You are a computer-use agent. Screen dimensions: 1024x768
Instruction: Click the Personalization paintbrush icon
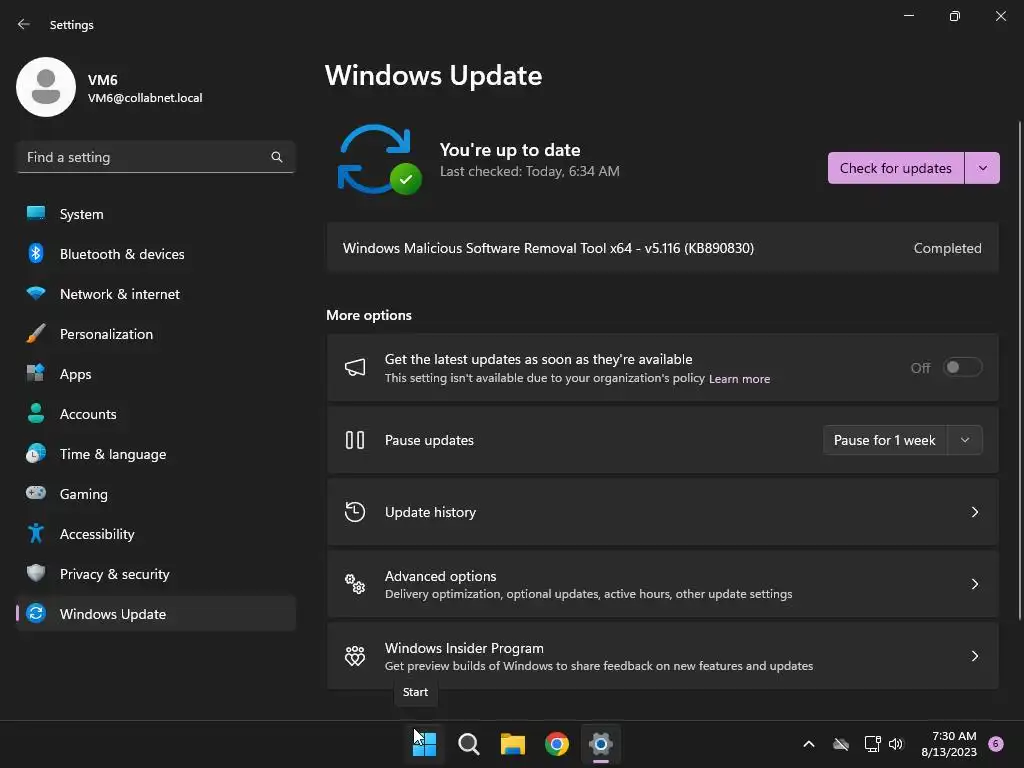pos(36,334)
